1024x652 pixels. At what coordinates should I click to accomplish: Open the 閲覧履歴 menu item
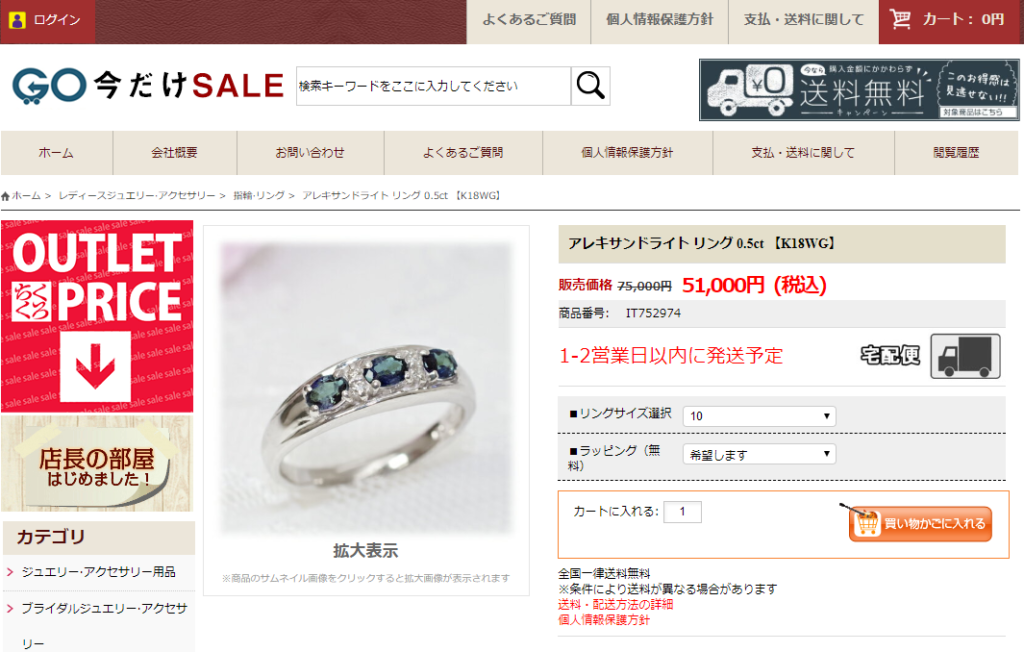[956, 153]
